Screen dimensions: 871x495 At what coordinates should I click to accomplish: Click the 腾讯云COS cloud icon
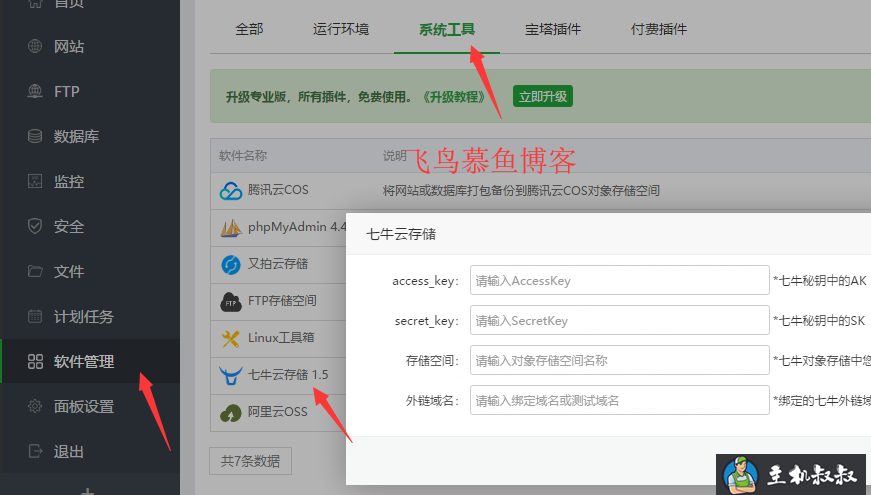[x=231, y=191]
